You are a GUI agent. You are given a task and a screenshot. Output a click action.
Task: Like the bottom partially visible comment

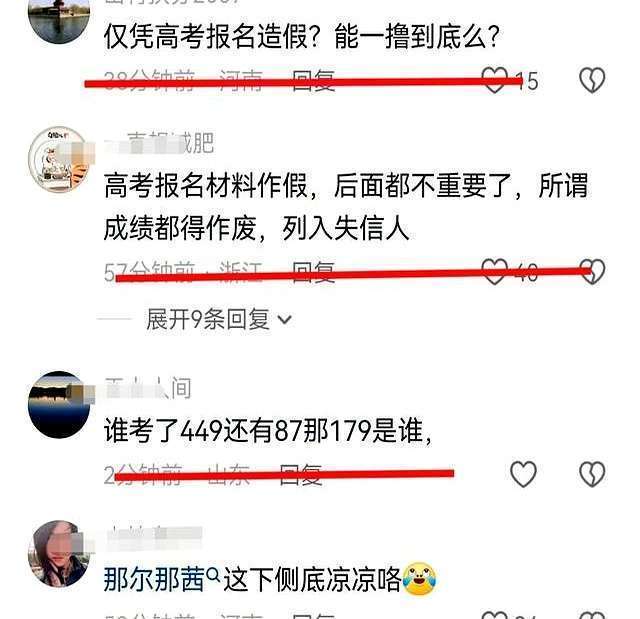point(495,615)
